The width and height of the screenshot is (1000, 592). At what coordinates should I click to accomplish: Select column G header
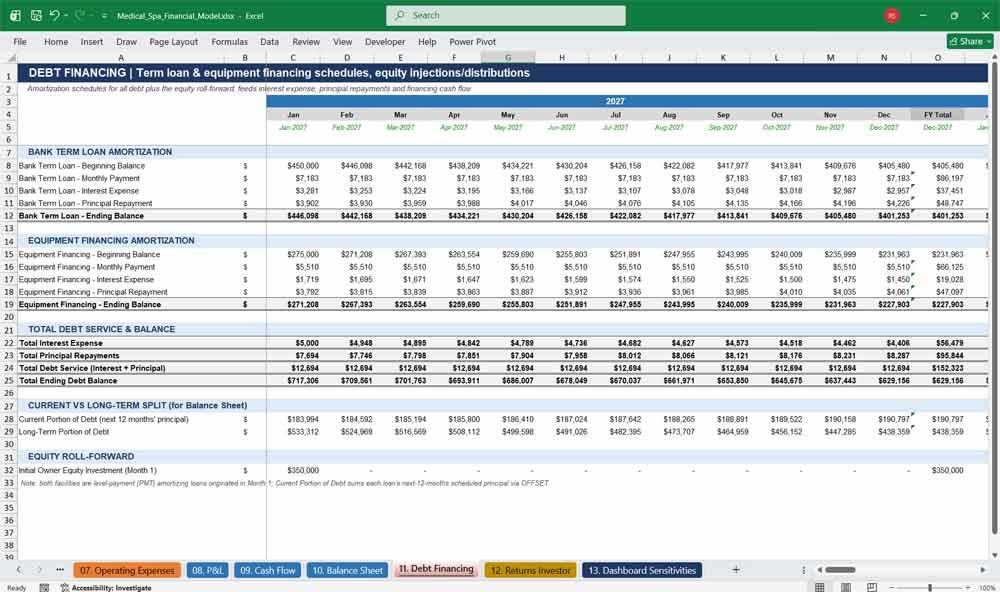508,57
